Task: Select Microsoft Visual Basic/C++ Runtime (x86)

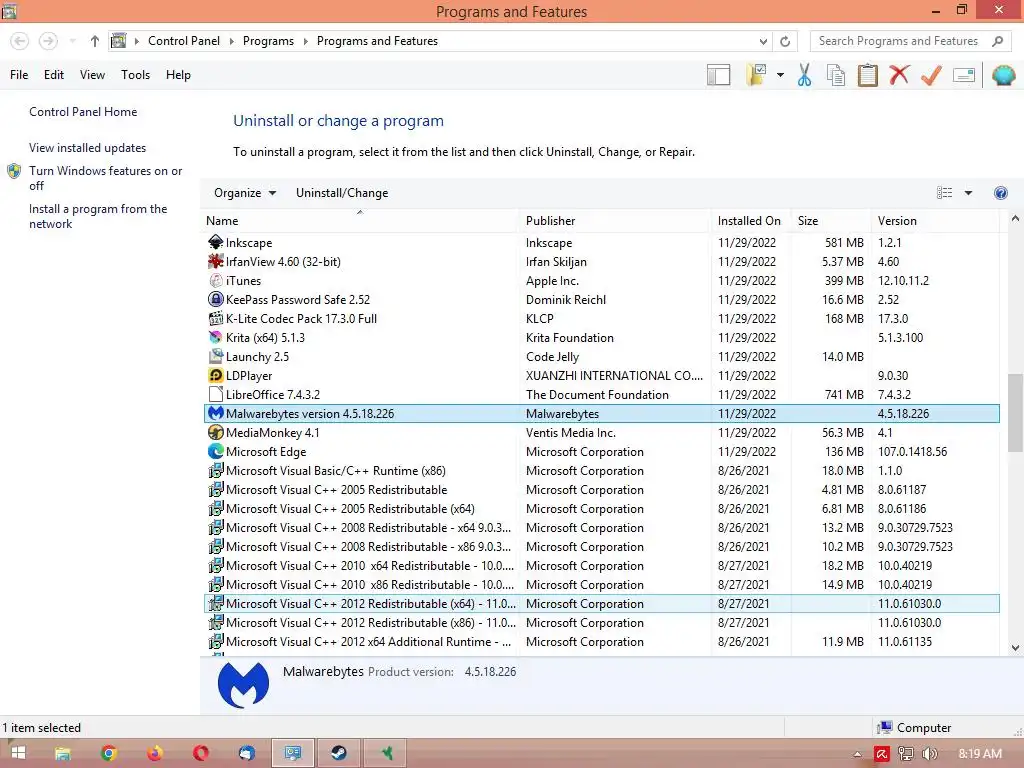Action: tap(601, 470)
